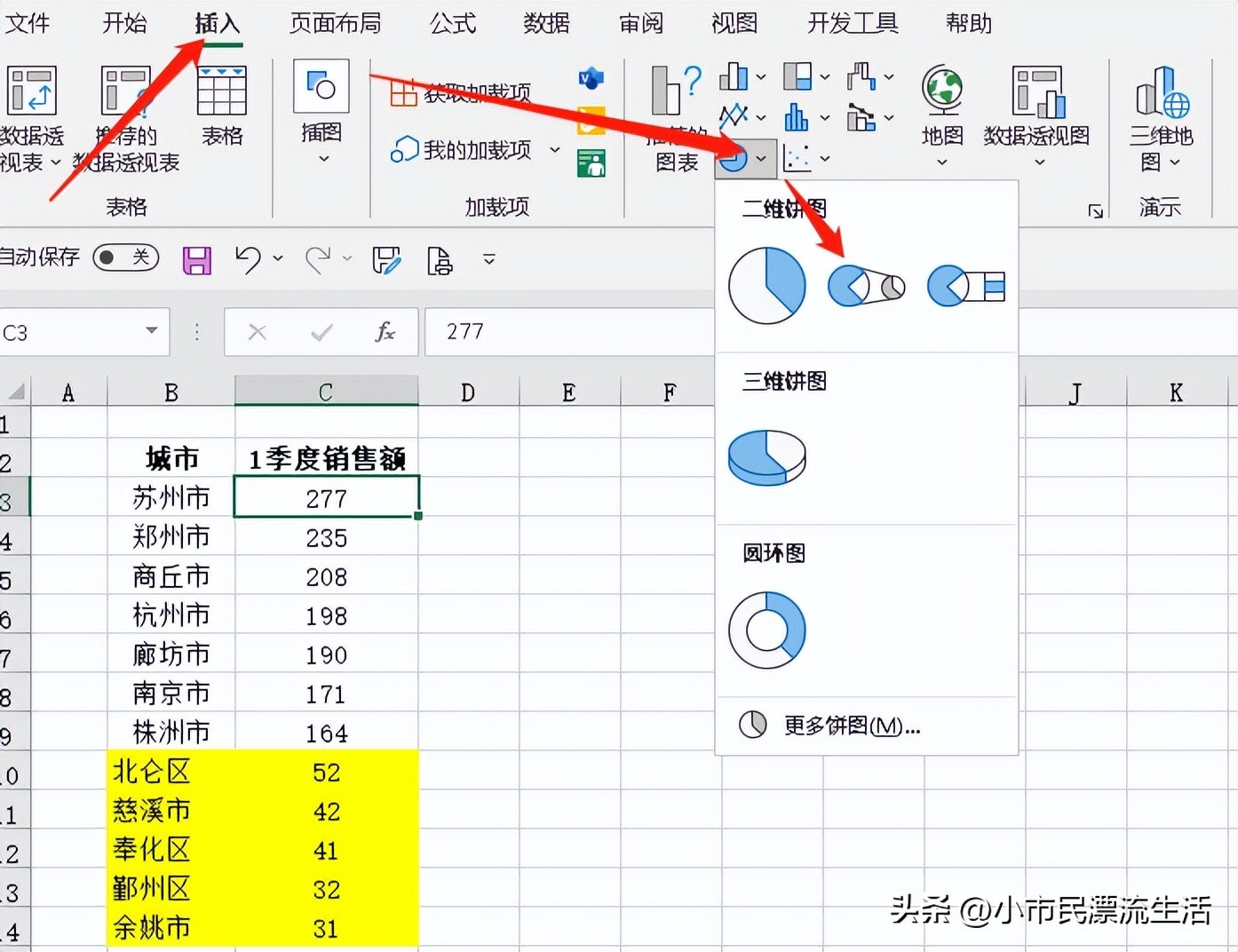Click the Save As icon with pencil
This screenshot has height=952, width=1238.
(x=386, y=260)
